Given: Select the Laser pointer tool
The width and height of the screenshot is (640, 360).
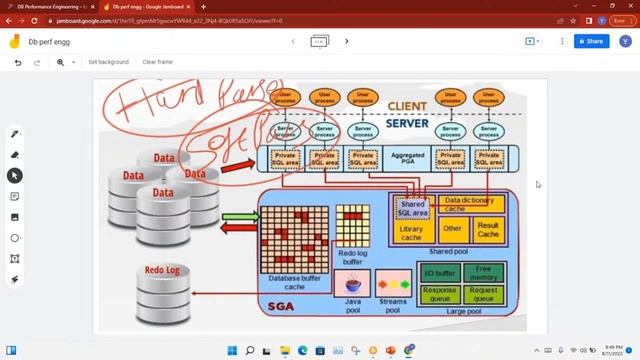Looking at the screenshot, I should point(15,280).
